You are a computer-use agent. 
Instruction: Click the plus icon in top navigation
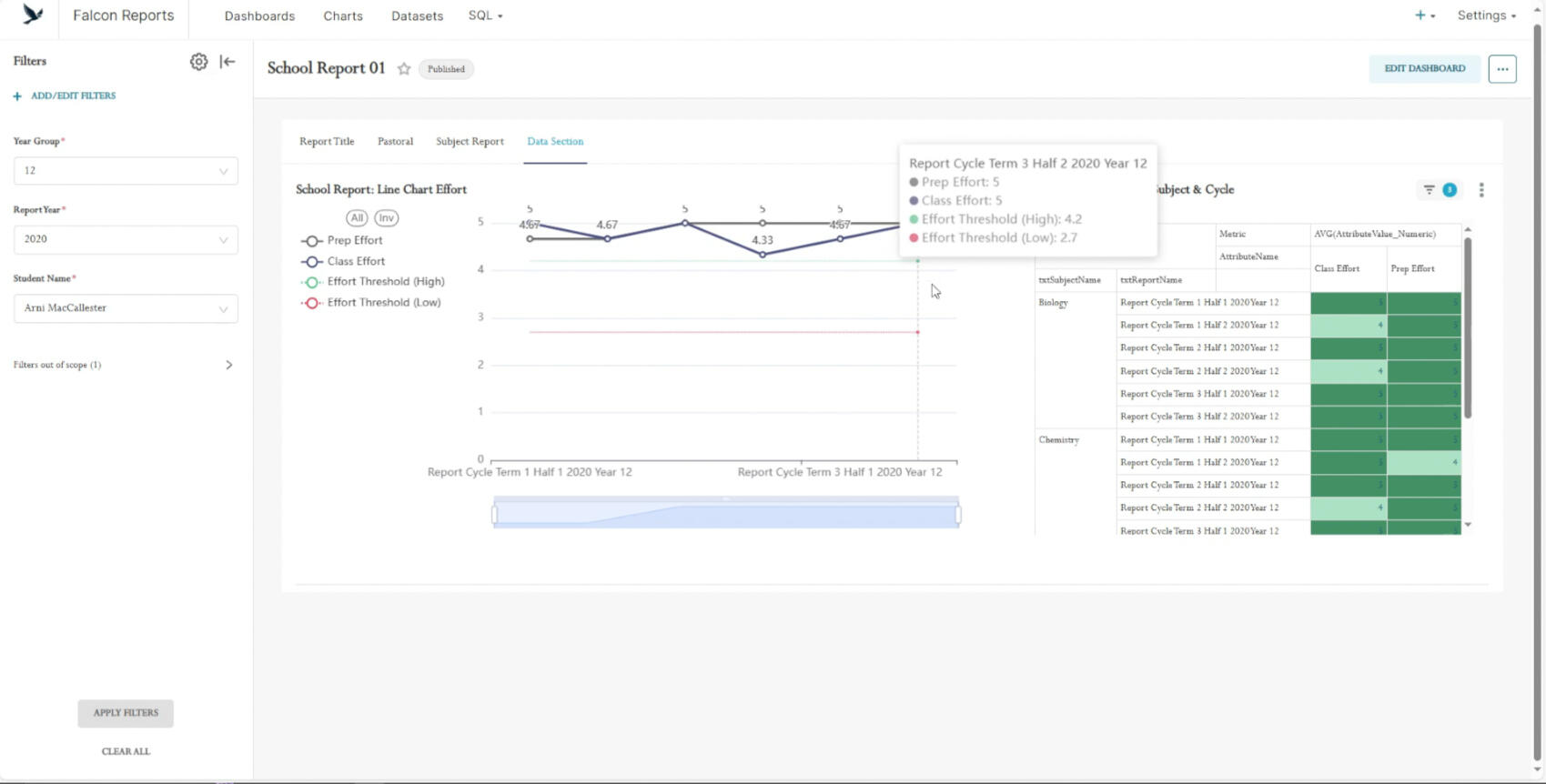point(1420,15)
